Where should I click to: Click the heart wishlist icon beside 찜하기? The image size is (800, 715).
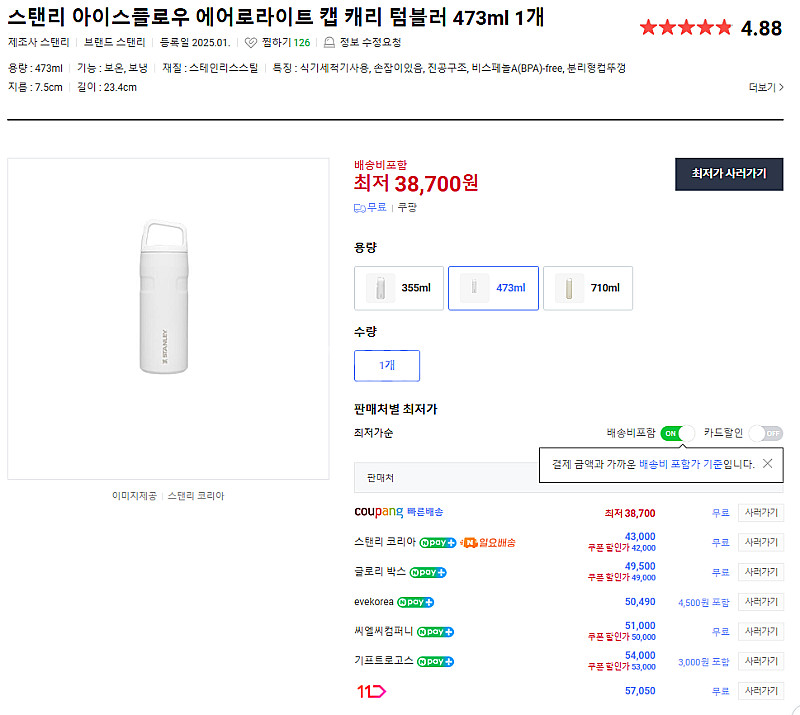coord(251,43)
